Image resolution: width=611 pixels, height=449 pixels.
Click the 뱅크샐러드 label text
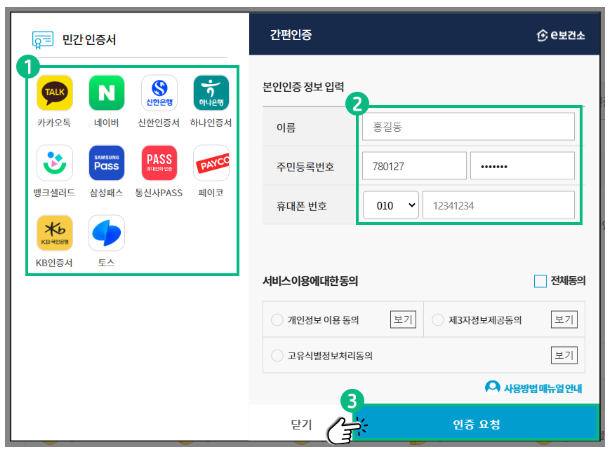54,193
